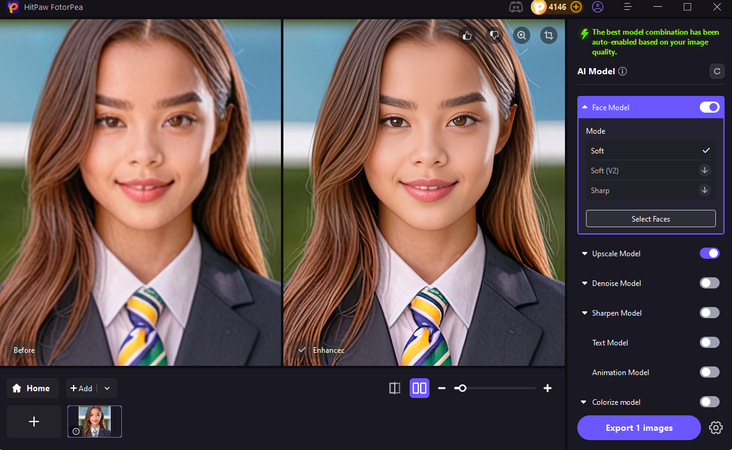Click the thumbs down feedback icon
This screenshot has height=450, width=732.
point(494,35)
